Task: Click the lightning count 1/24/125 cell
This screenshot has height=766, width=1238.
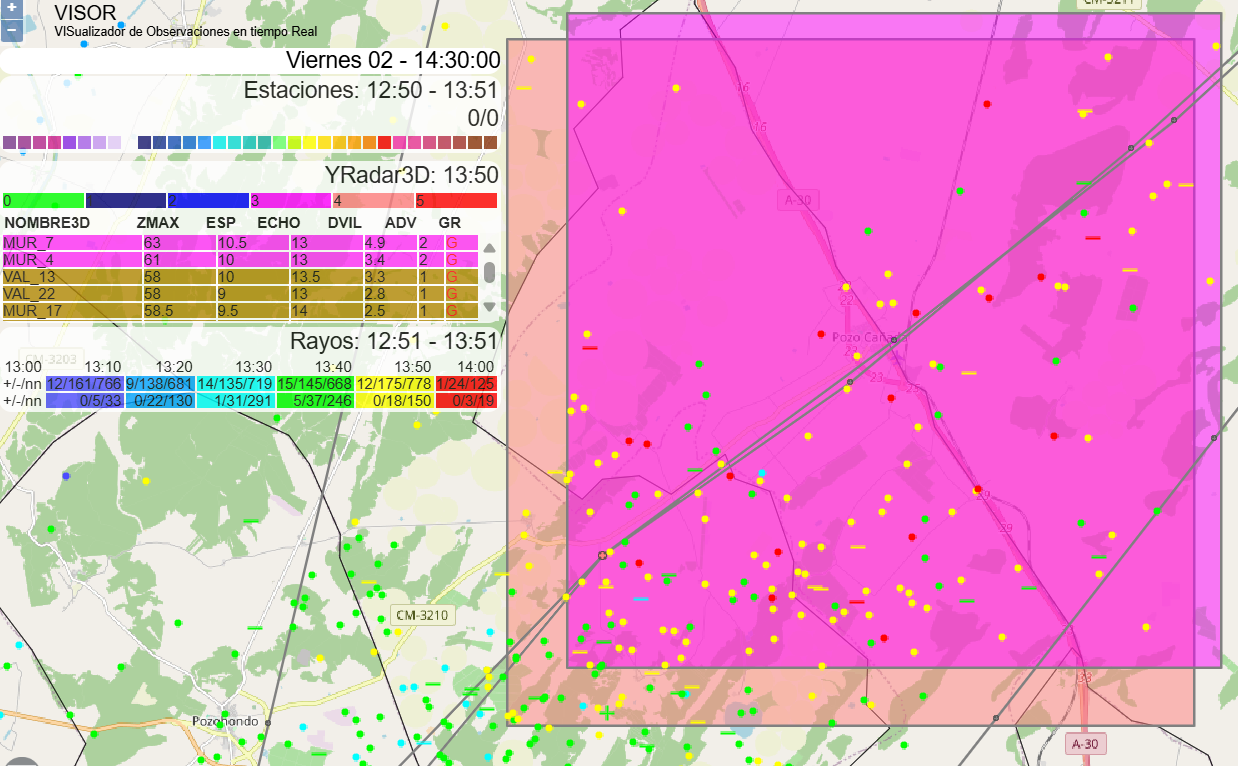Action: pos(466,383)
